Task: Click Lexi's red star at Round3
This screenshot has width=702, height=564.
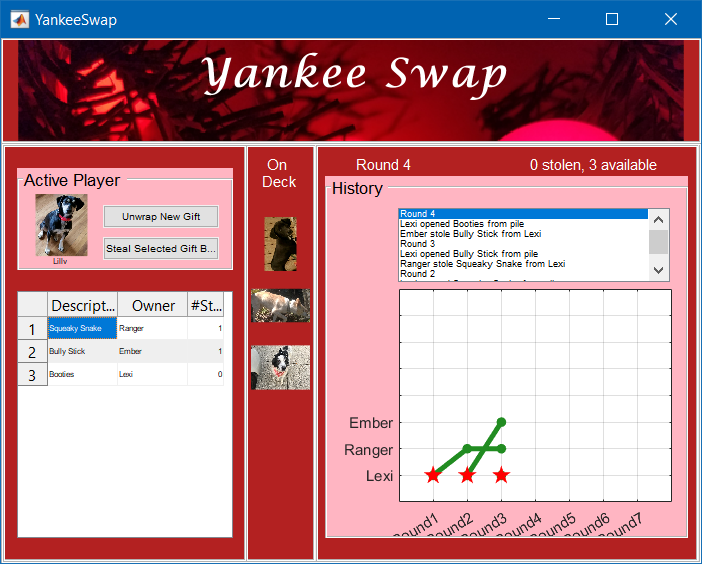Action: [501, 475]
